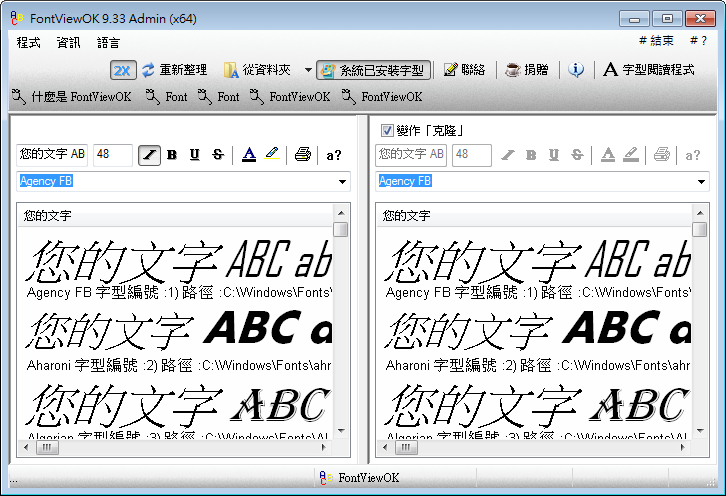Select 系統已安裝字型 installed fonts button
Viewport: 726px width, 496px height.
click(373, 70)
